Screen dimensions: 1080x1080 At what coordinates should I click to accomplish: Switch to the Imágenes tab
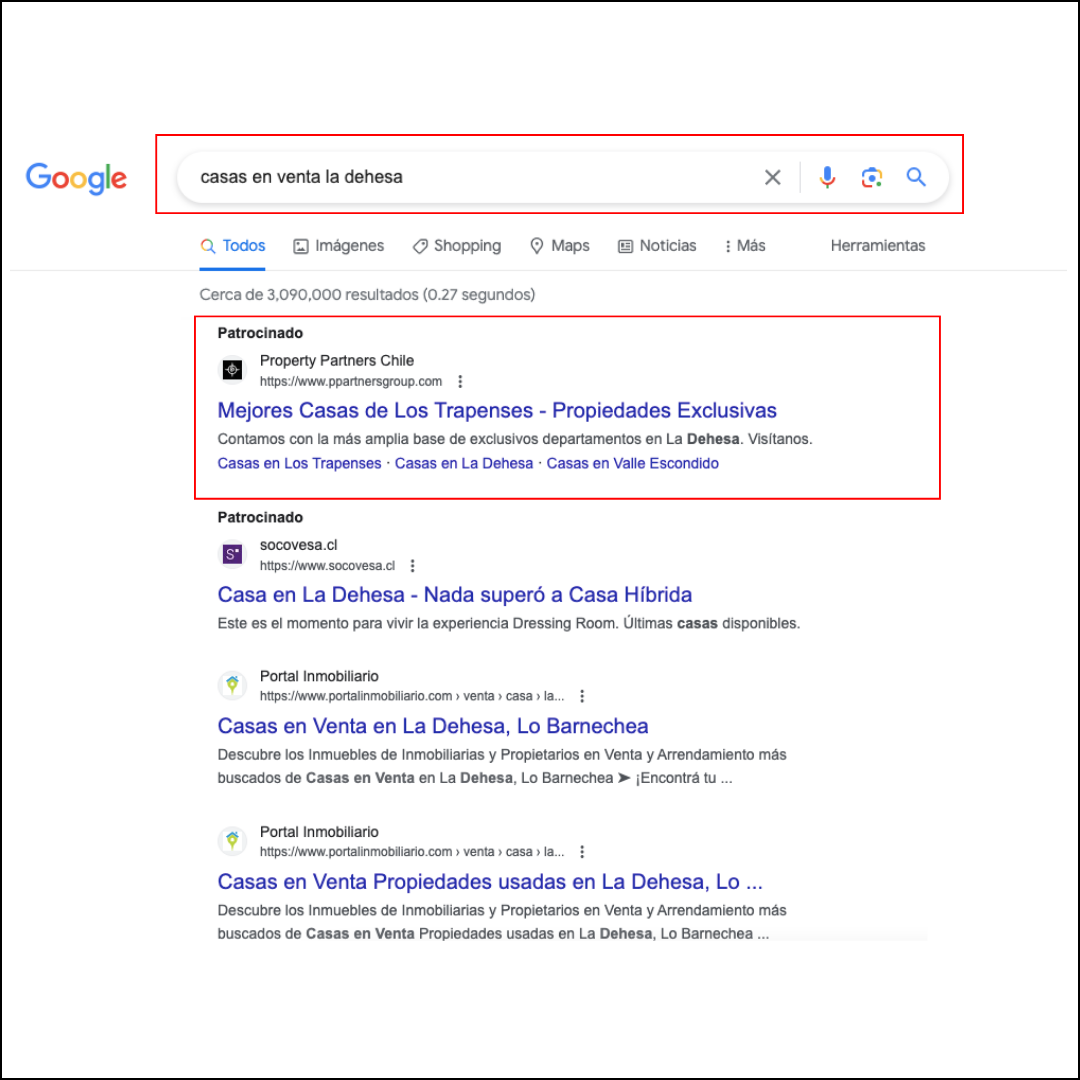pos(338,246)
